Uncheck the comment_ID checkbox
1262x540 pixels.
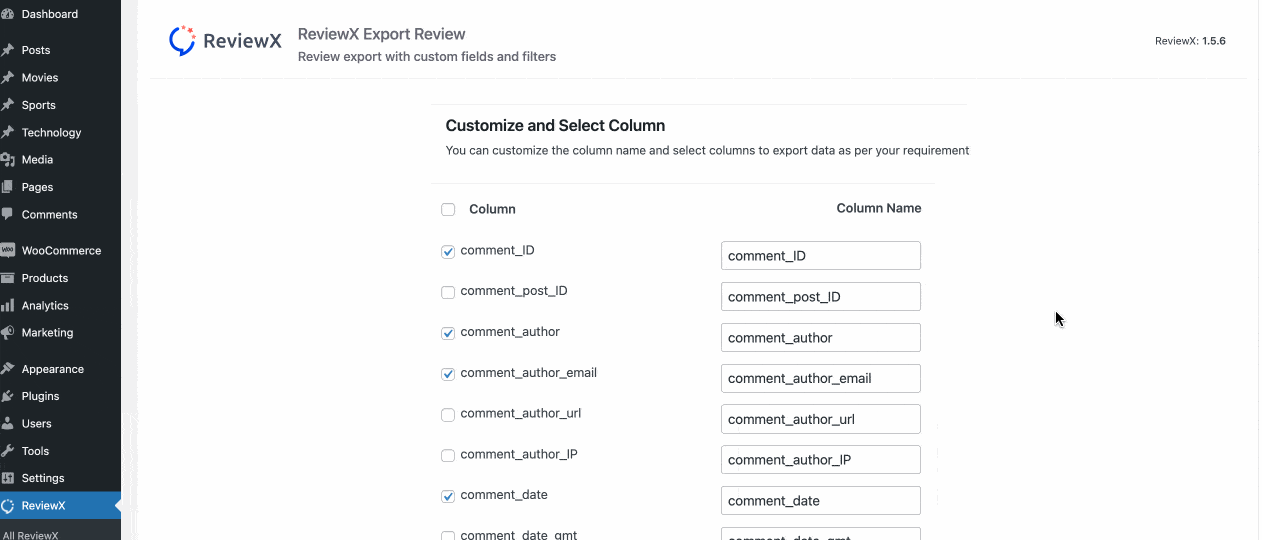click(x=448, y=252)
